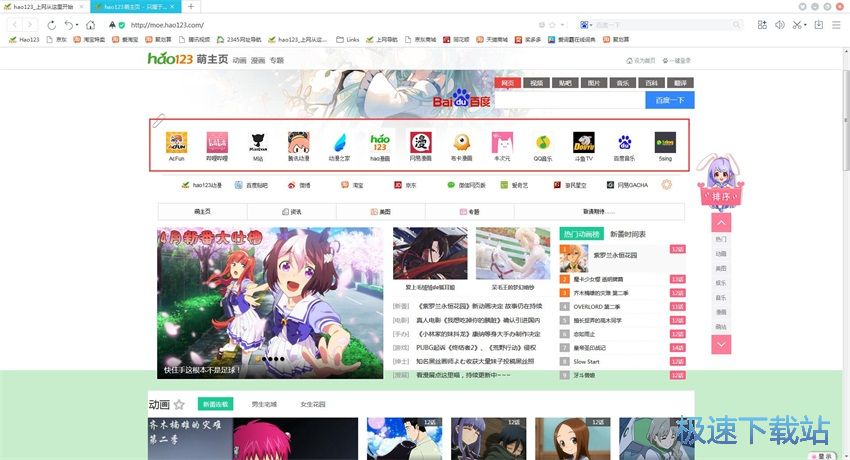
Task: Select the 视频 search type tab
Action: (x=537, y=83)
